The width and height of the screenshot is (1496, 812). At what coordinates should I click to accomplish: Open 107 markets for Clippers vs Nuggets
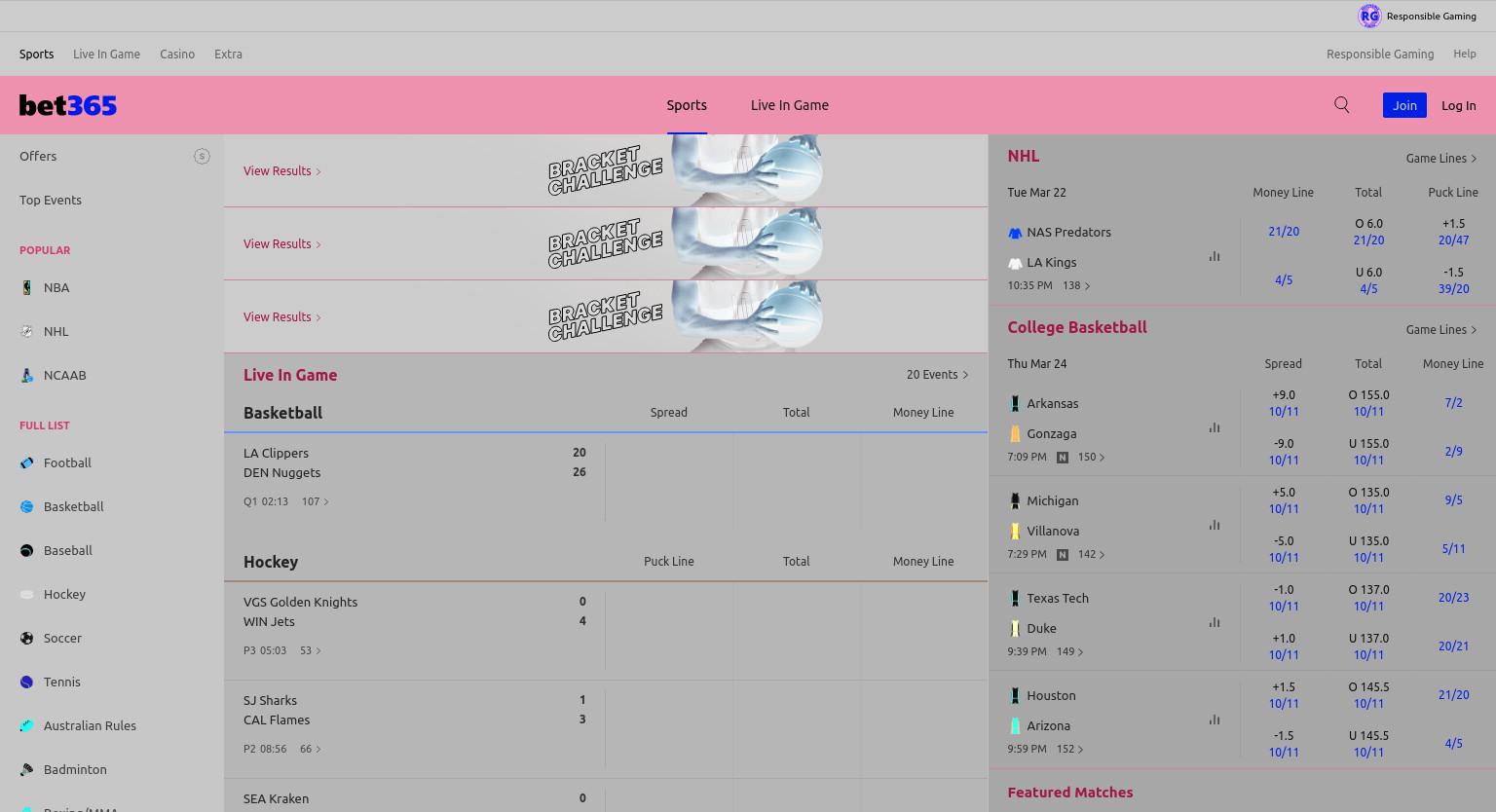(316, 501)
